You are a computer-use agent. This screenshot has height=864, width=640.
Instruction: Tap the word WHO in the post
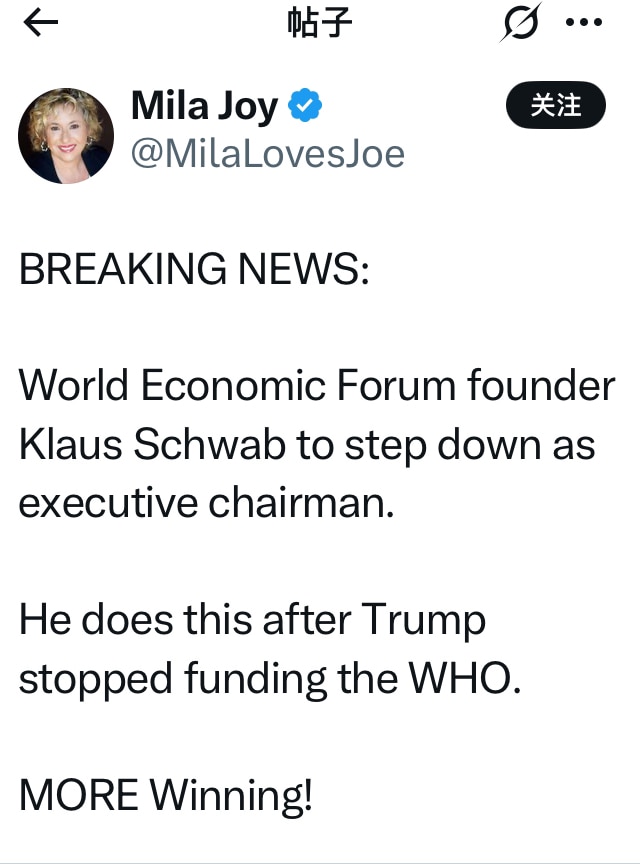pyautogui.click(x=461, y=679)
